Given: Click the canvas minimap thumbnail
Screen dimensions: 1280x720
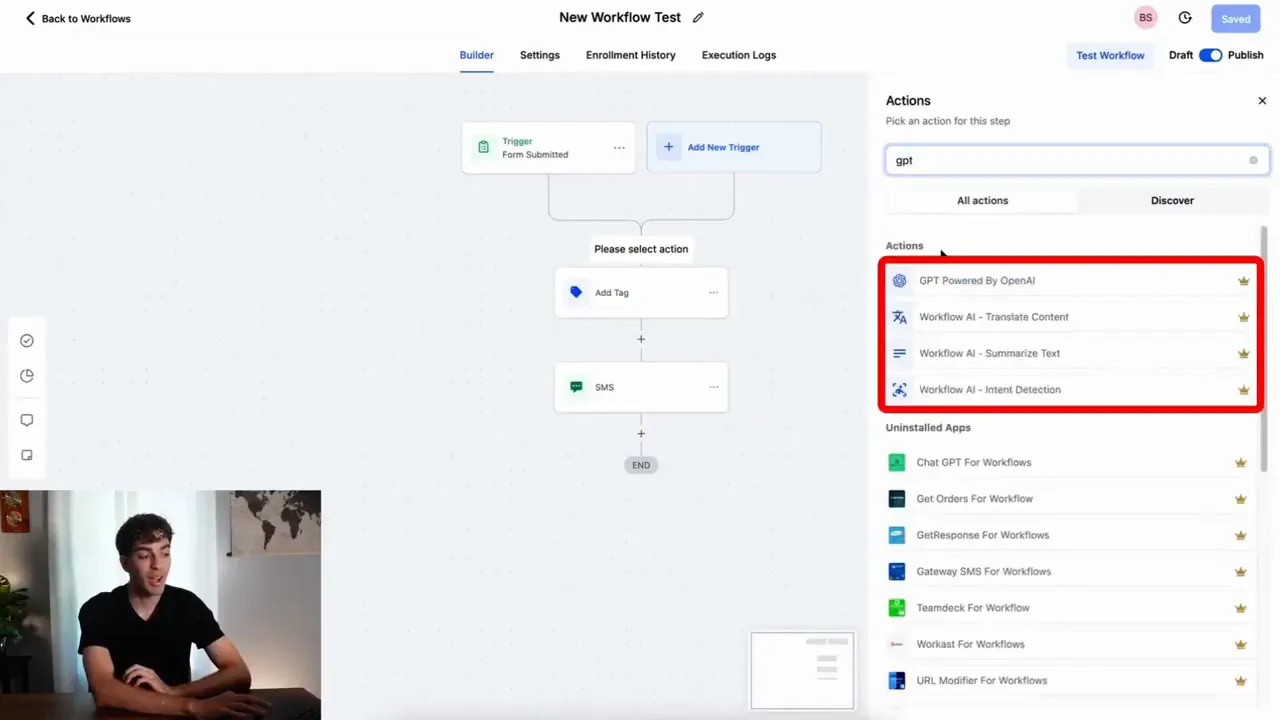Looking at the screenshot, I should (x=803, y=670).
